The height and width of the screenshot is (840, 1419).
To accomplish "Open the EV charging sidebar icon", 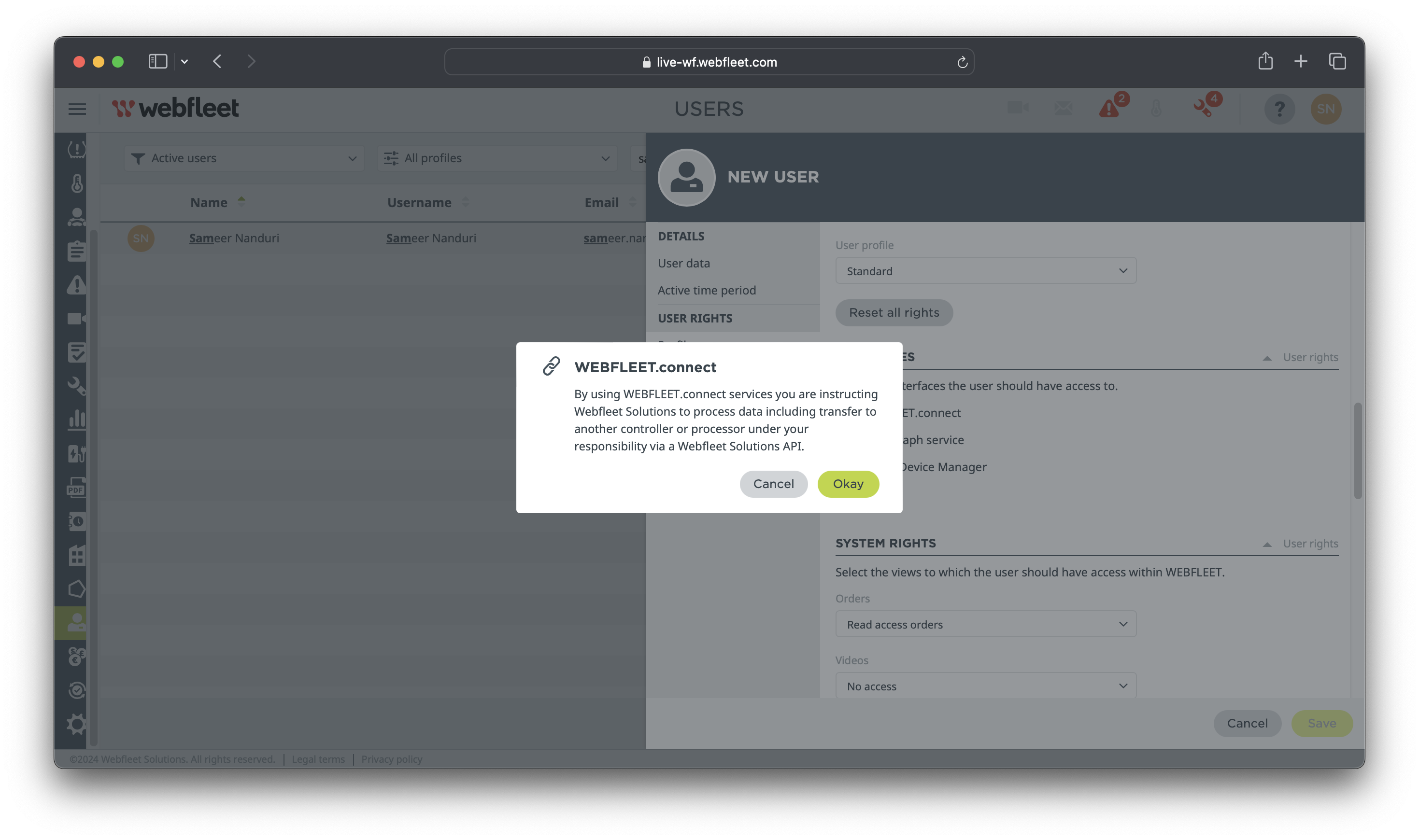I will point(77,454).
